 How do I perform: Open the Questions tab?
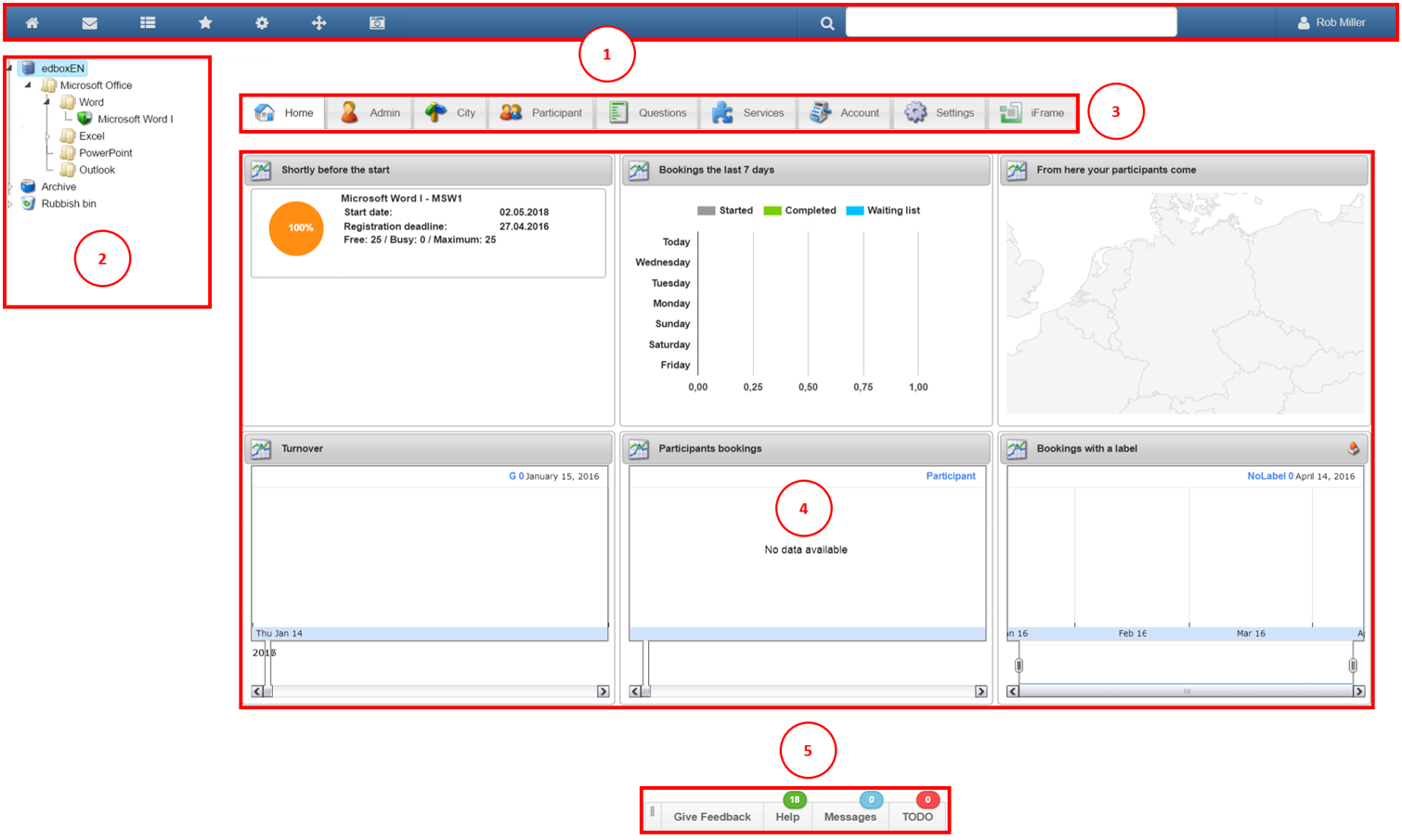648,112
